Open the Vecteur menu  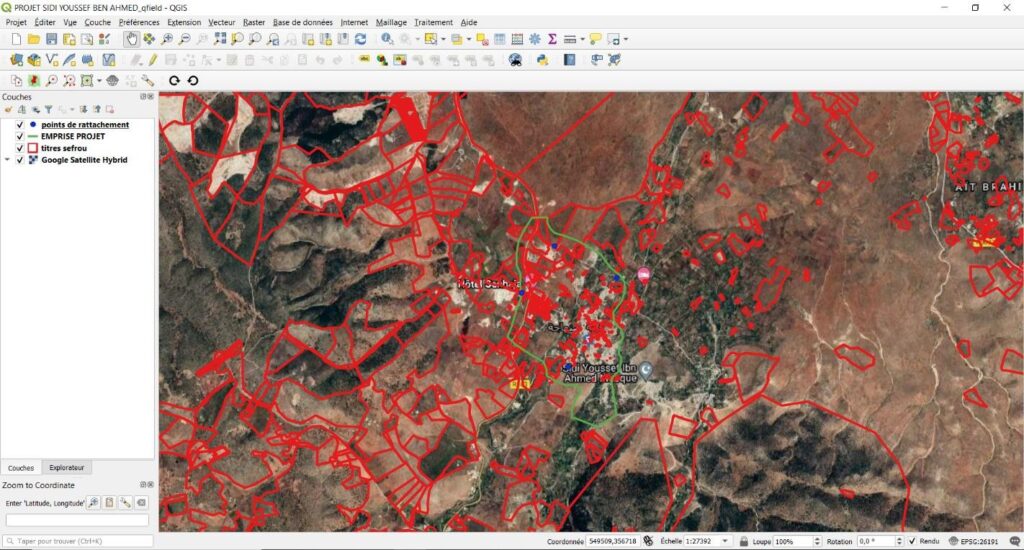pyautogui.click(x=222, y=22)
